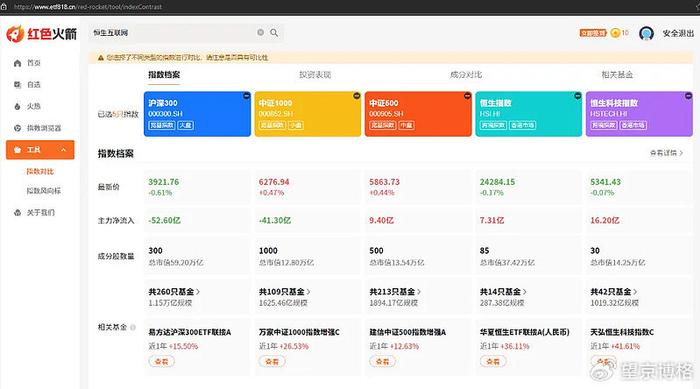Click the home icon in the sidebar
This screenshot has height=389, width=700.
[17, 63]
